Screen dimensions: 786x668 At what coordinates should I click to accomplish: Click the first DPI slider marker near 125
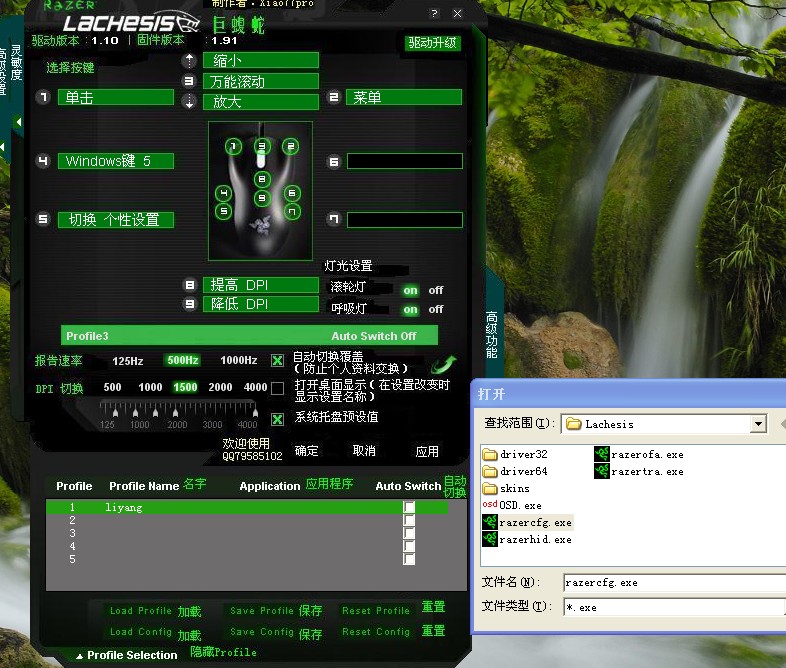(x=115, y=412)
